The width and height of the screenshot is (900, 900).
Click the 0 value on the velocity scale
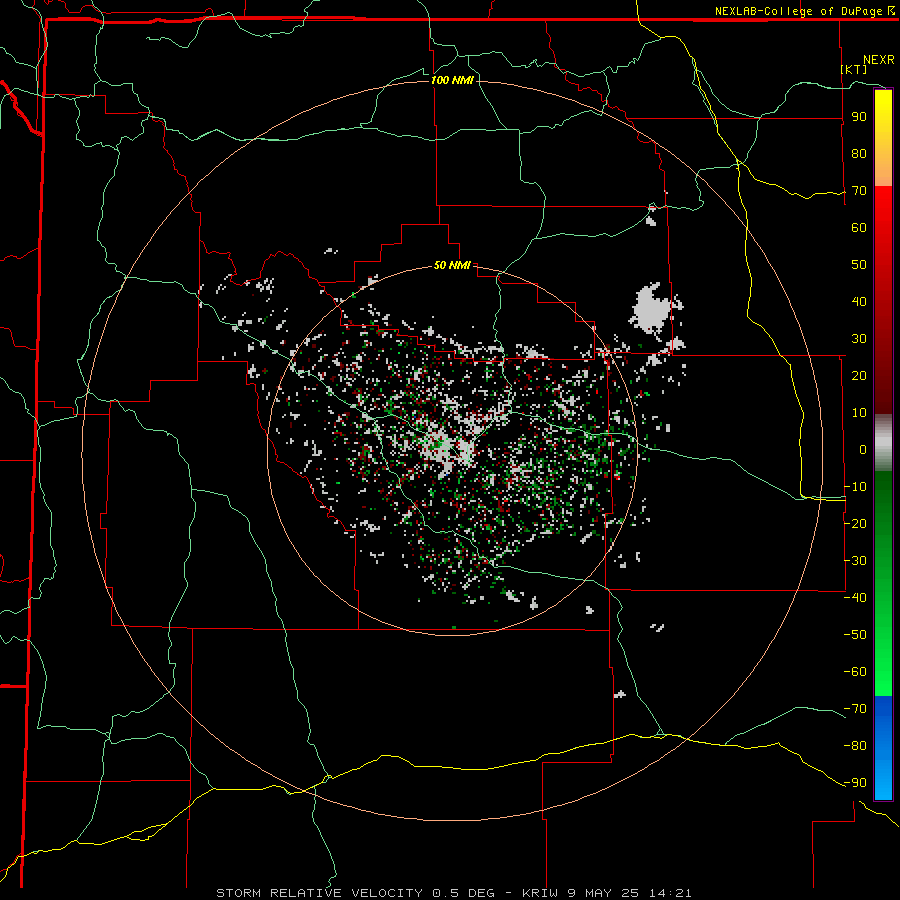(x=863, y=450)
